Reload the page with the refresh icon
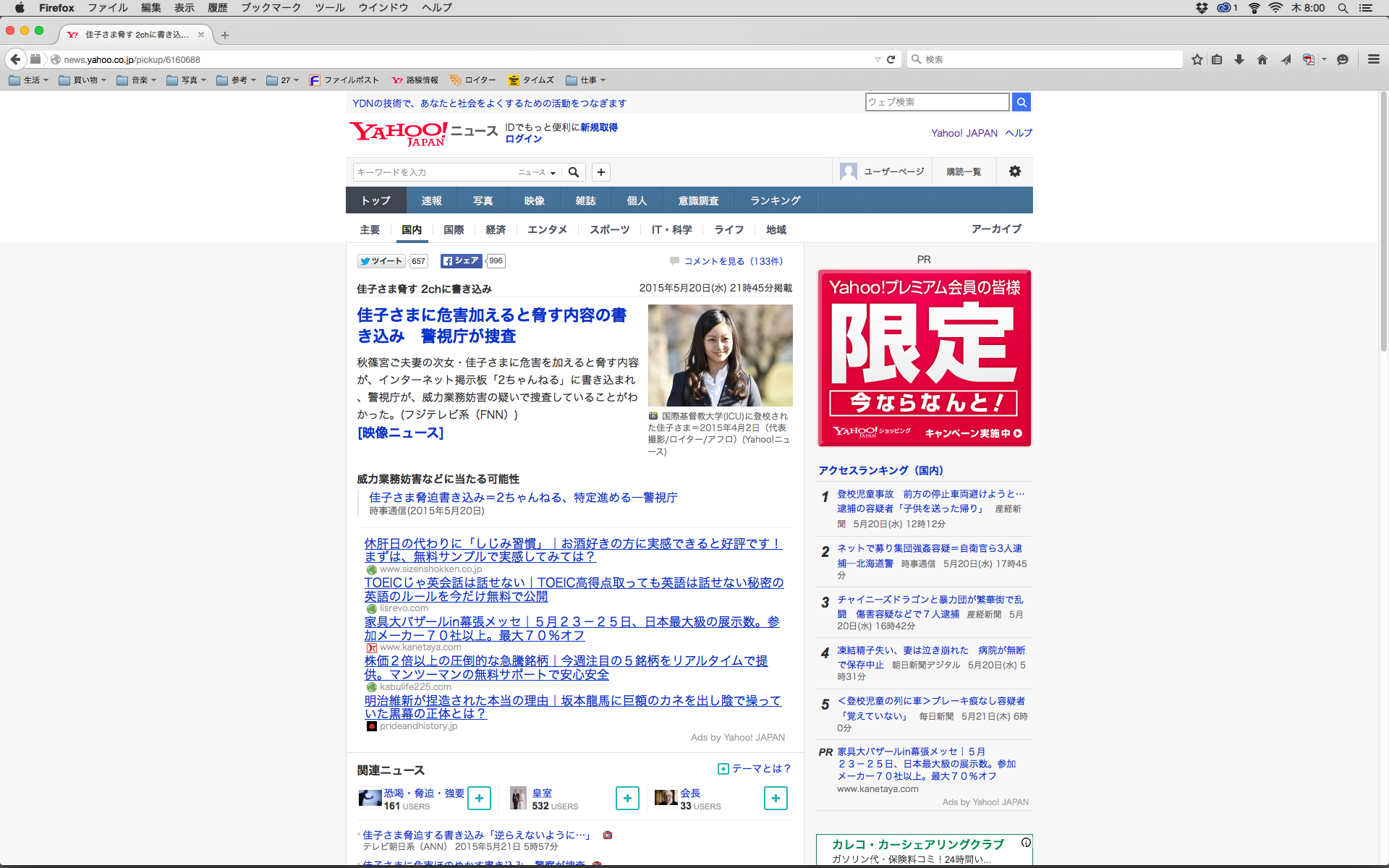Image resolution: width=1389 pixels, height=868 pixels. (891, 59)
